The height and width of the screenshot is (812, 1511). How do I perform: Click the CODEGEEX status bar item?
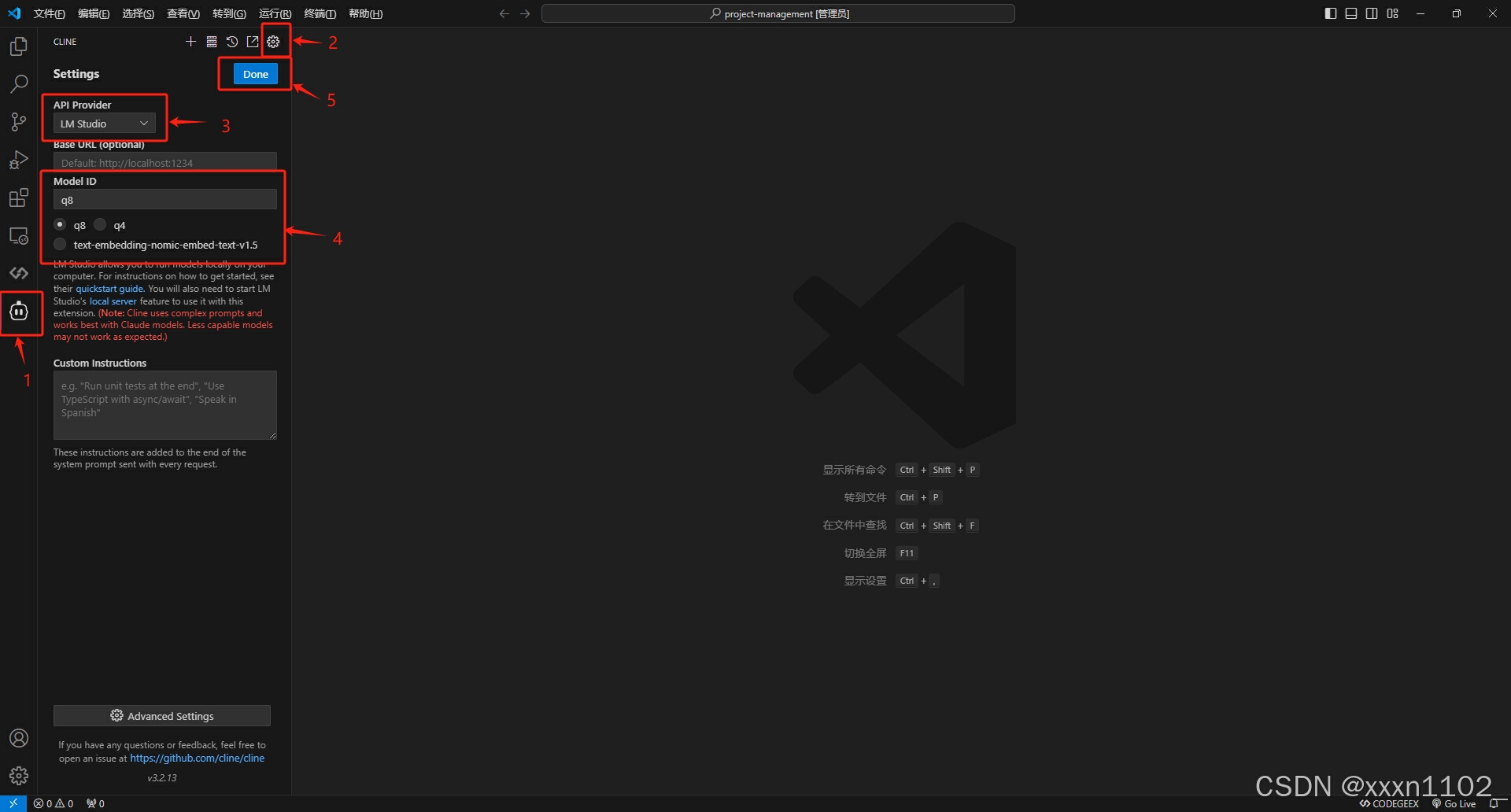(1389, 803)
